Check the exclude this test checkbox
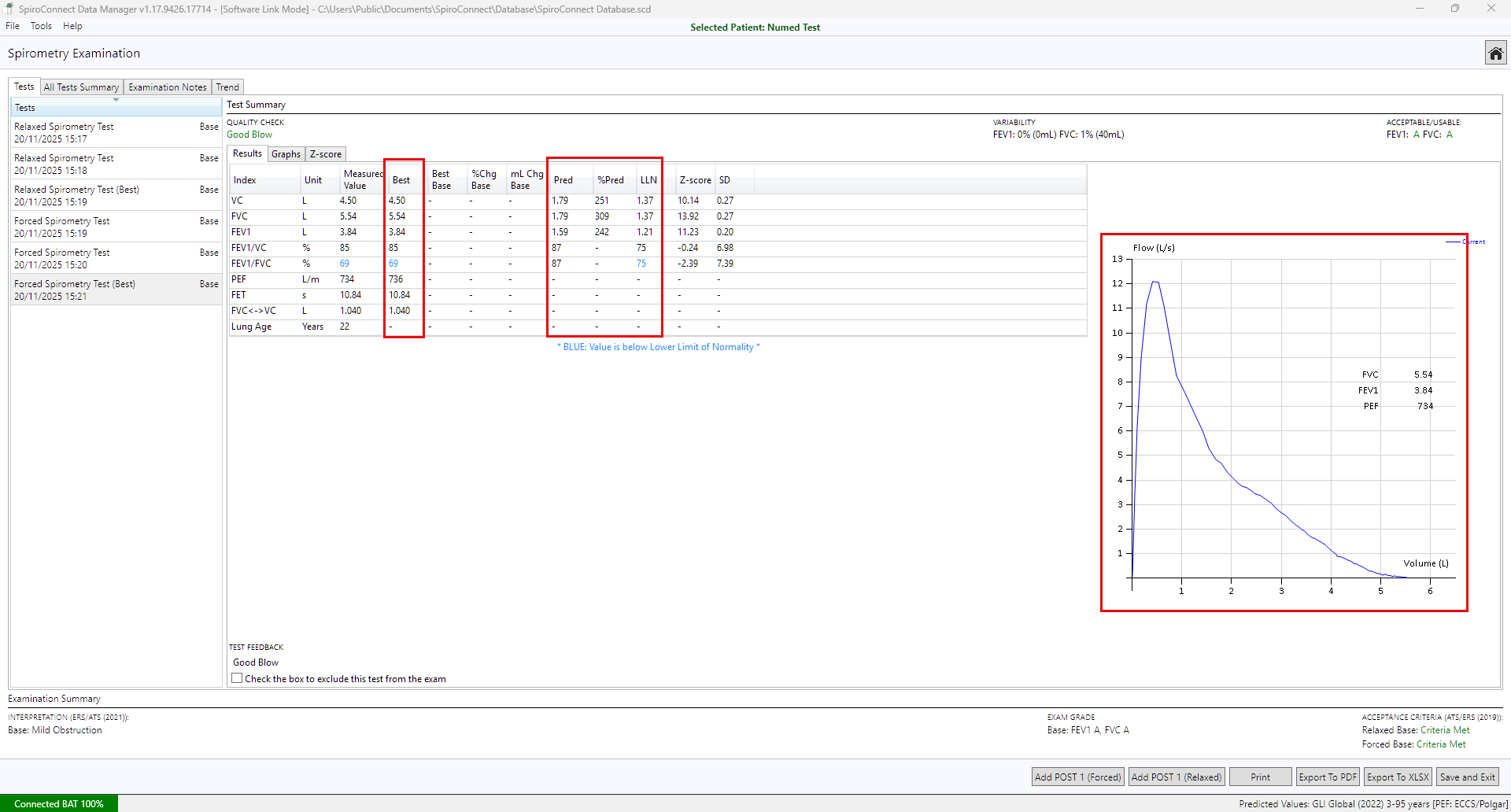 pos(237,678)
